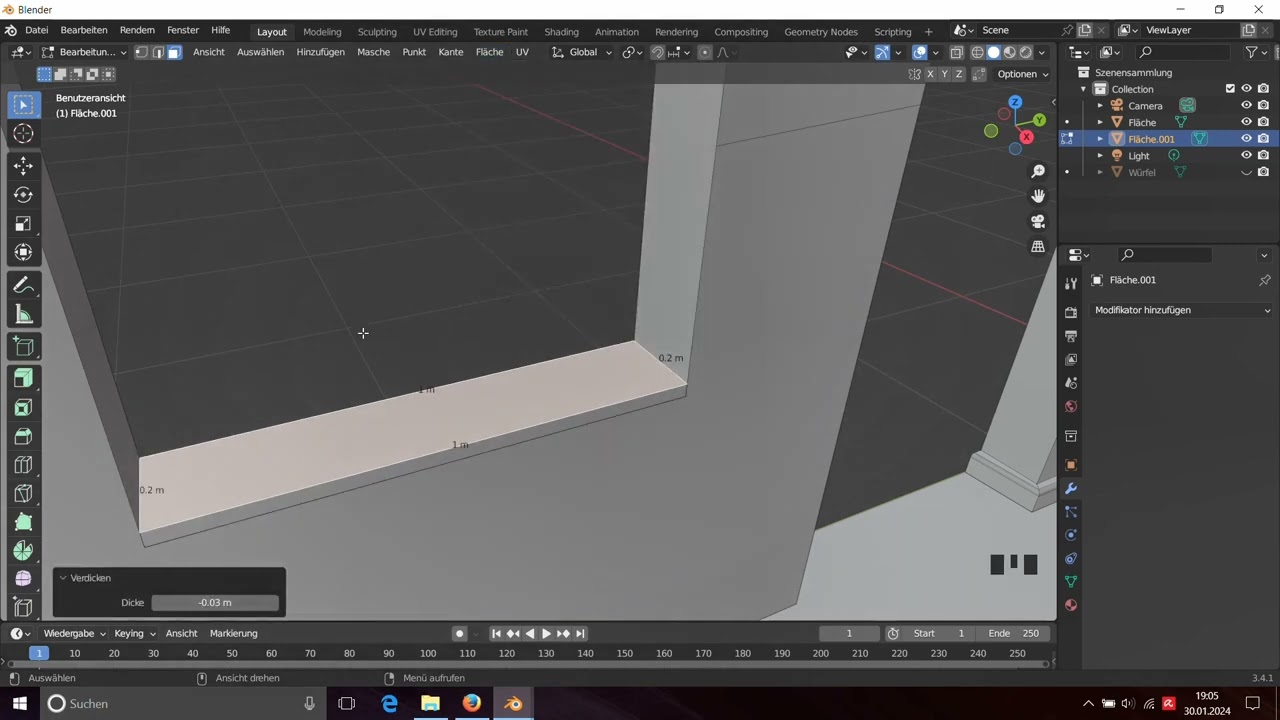Activate the Extrude Region tool
1280x720 pixels.
tap(23, 378)
